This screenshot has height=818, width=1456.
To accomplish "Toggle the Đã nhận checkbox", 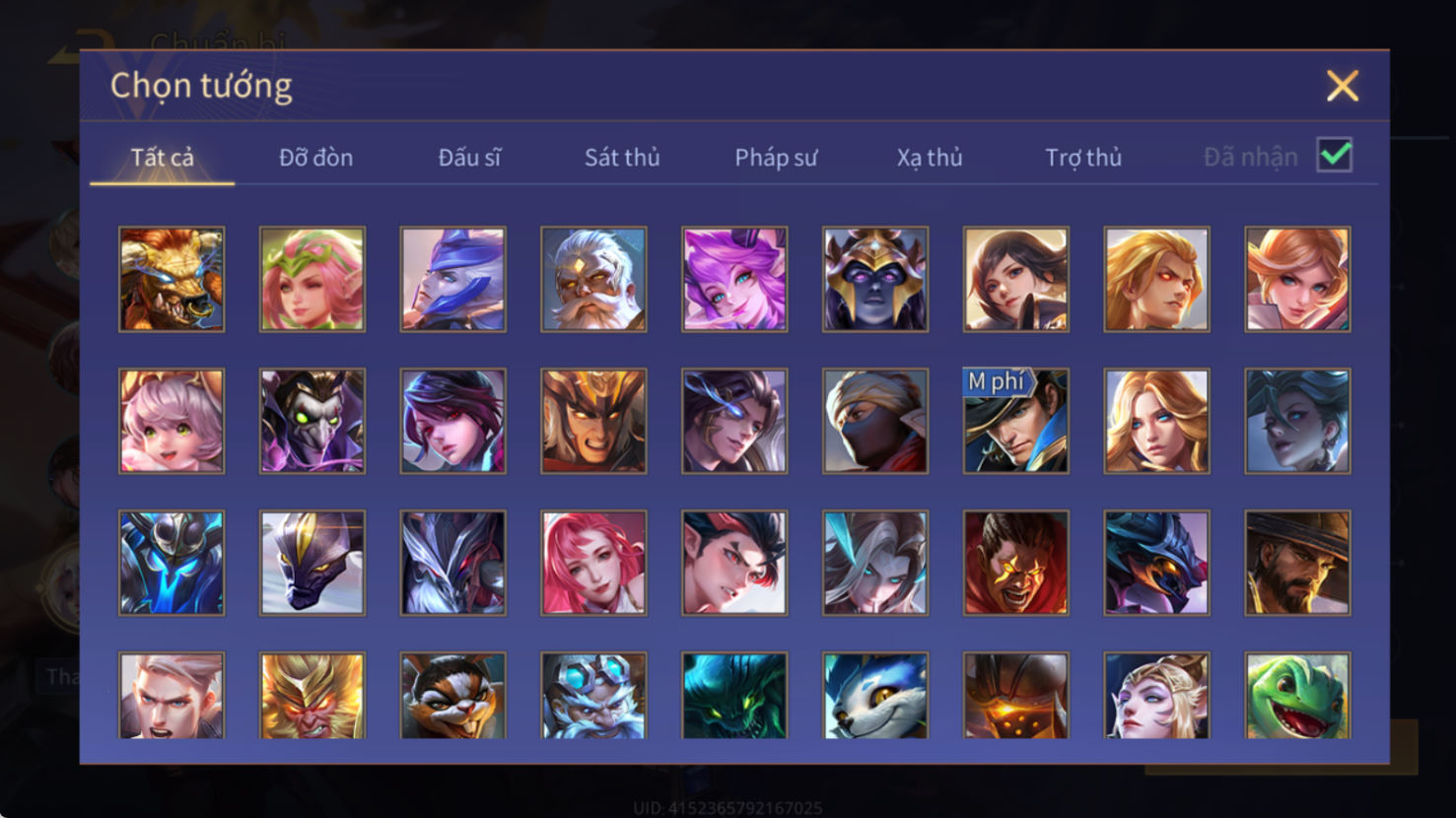I will point(1335,156).
